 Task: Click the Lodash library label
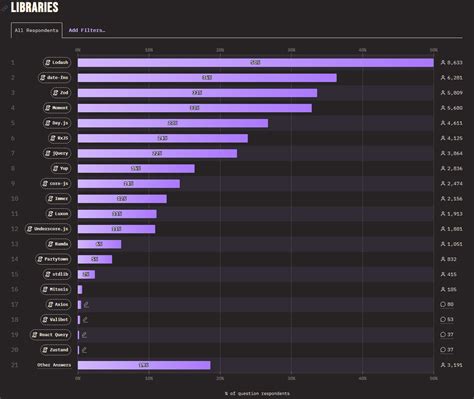click(x=57, y=62)
